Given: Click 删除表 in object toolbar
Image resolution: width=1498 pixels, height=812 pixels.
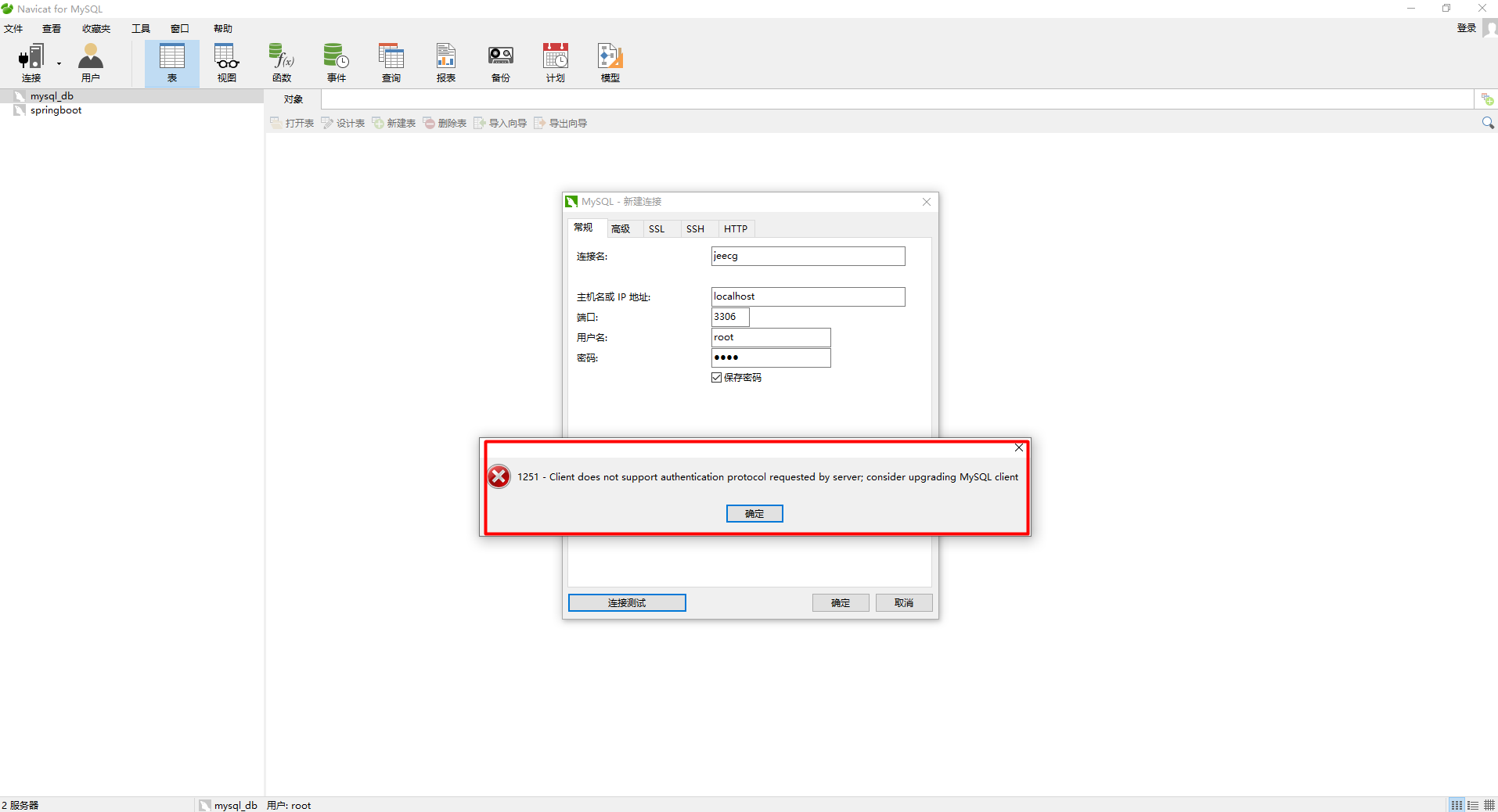Looking at the screenshot, I should 445,124.
